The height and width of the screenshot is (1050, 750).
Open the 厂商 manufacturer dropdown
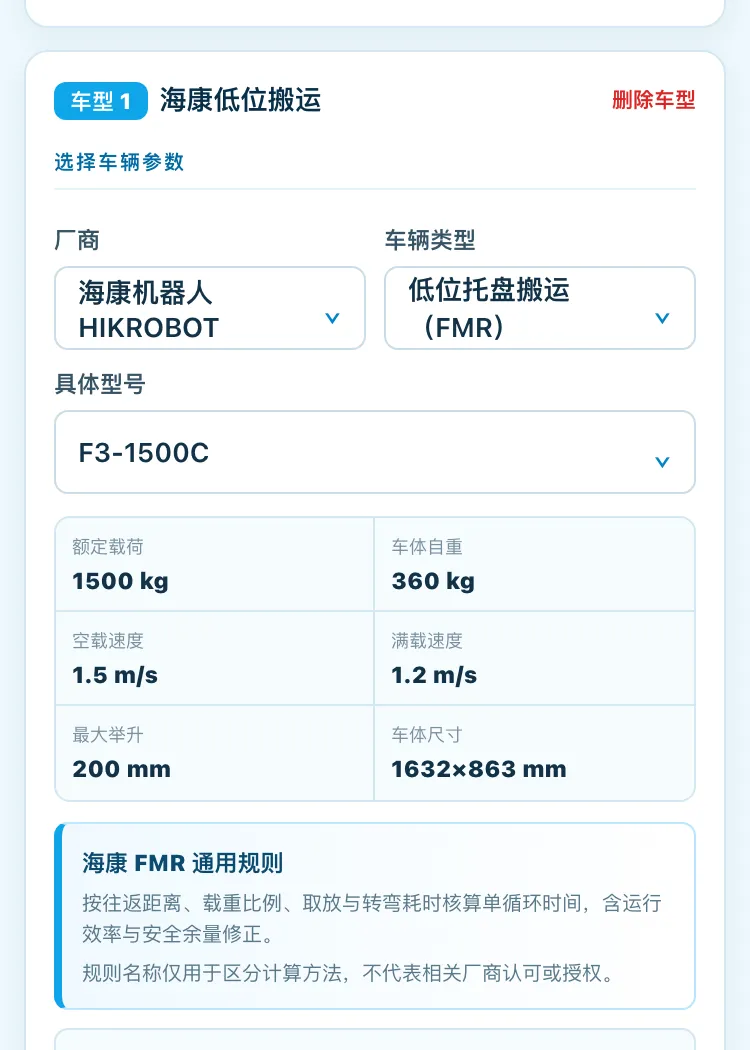(210, 308)
